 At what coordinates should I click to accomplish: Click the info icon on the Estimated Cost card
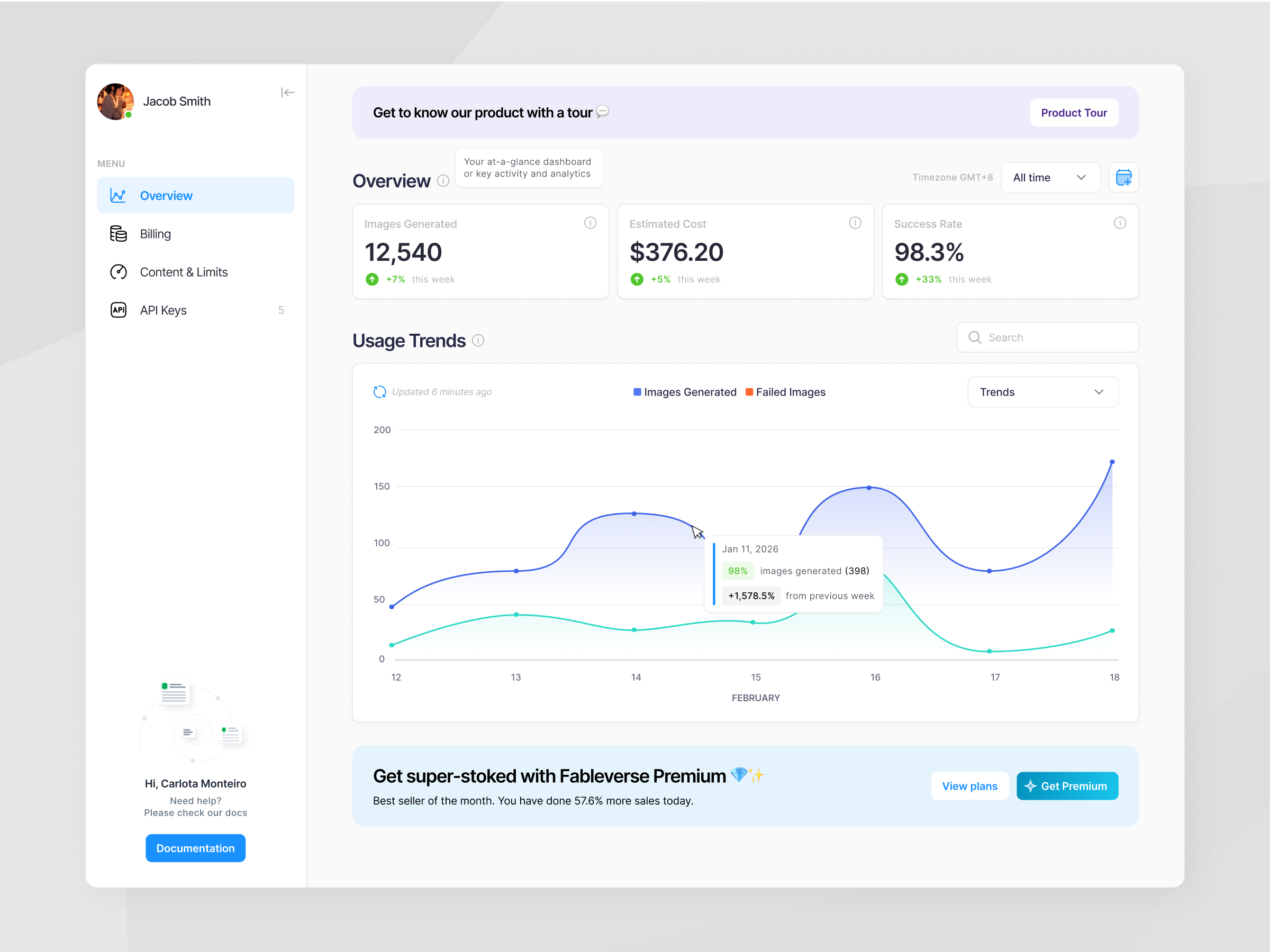(855, 223)
